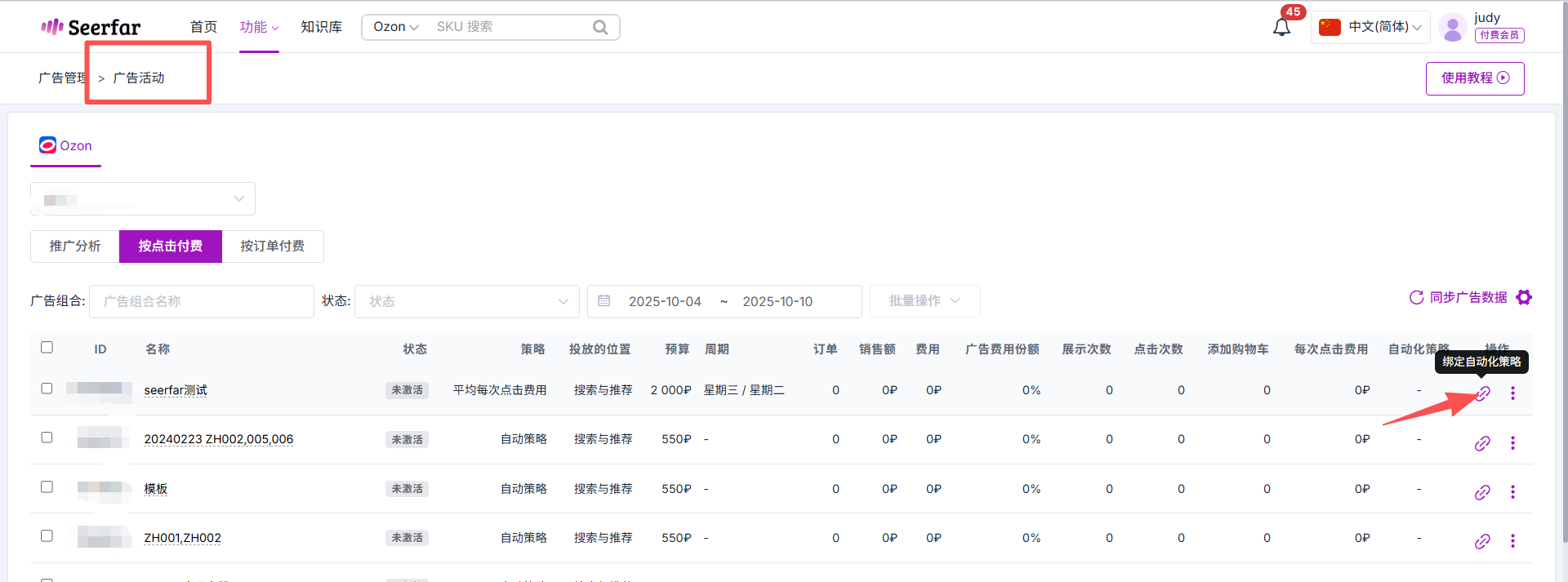Click the 使用教程 tutorial button
The width and height of the screenshot is (1568, 582).
click(1474, 78)
